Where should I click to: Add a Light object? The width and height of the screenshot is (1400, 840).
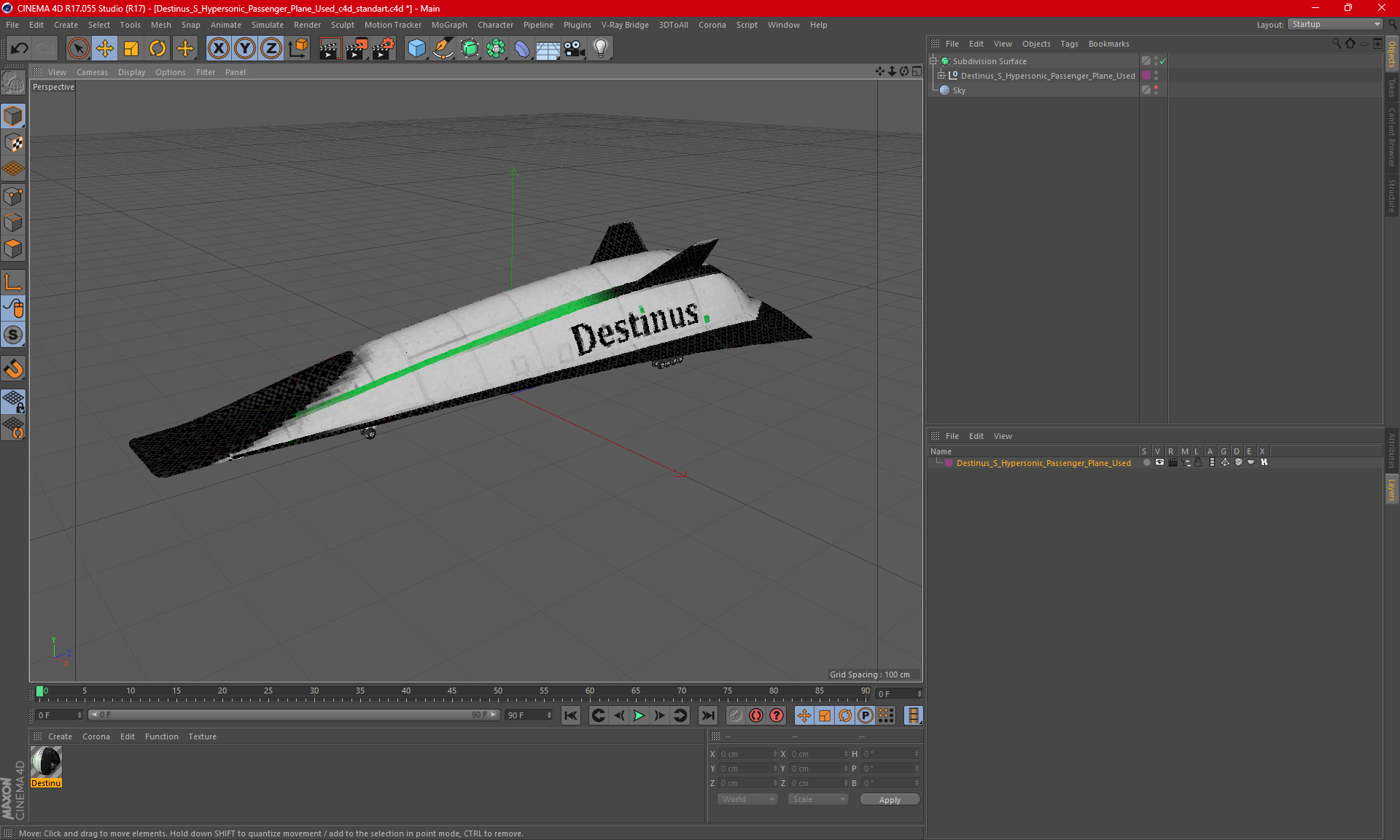point(601,49)
